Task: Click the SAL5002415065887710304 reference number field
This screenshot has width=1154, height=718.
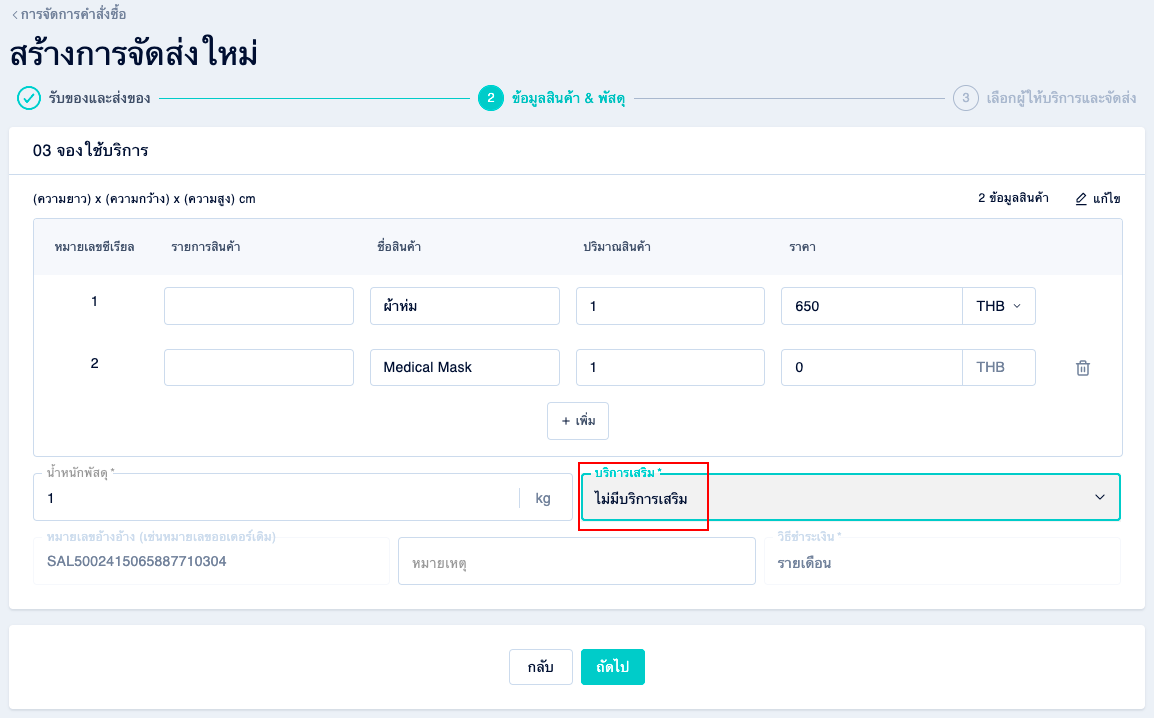Action: click(x=211, y=561)
